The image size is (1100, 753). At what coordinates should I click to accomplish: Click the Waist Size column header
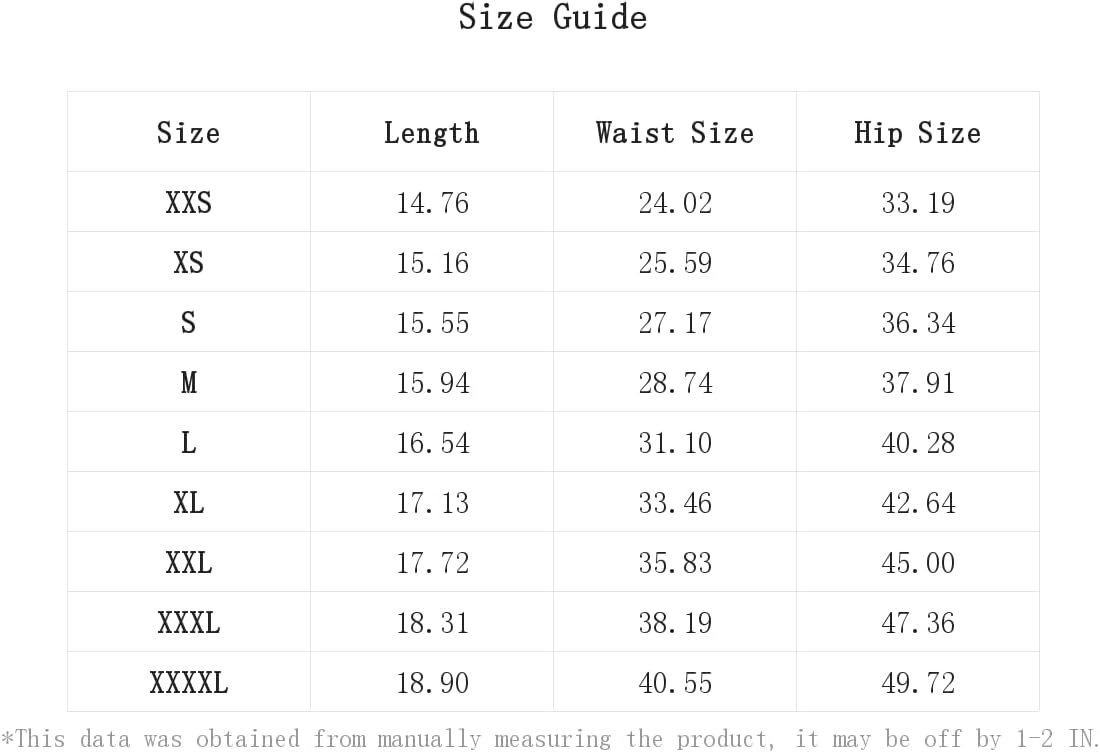675,133
